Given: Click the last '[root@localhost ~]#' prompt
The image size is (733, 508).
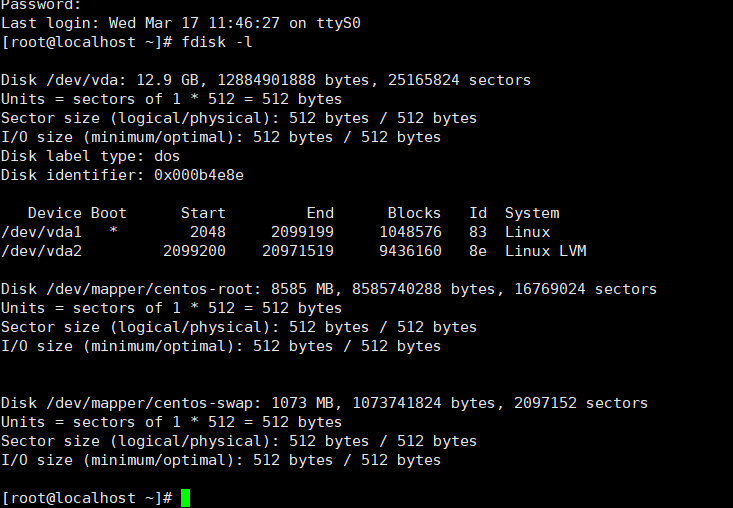Looking at the screenshot, I should [86, 498].
